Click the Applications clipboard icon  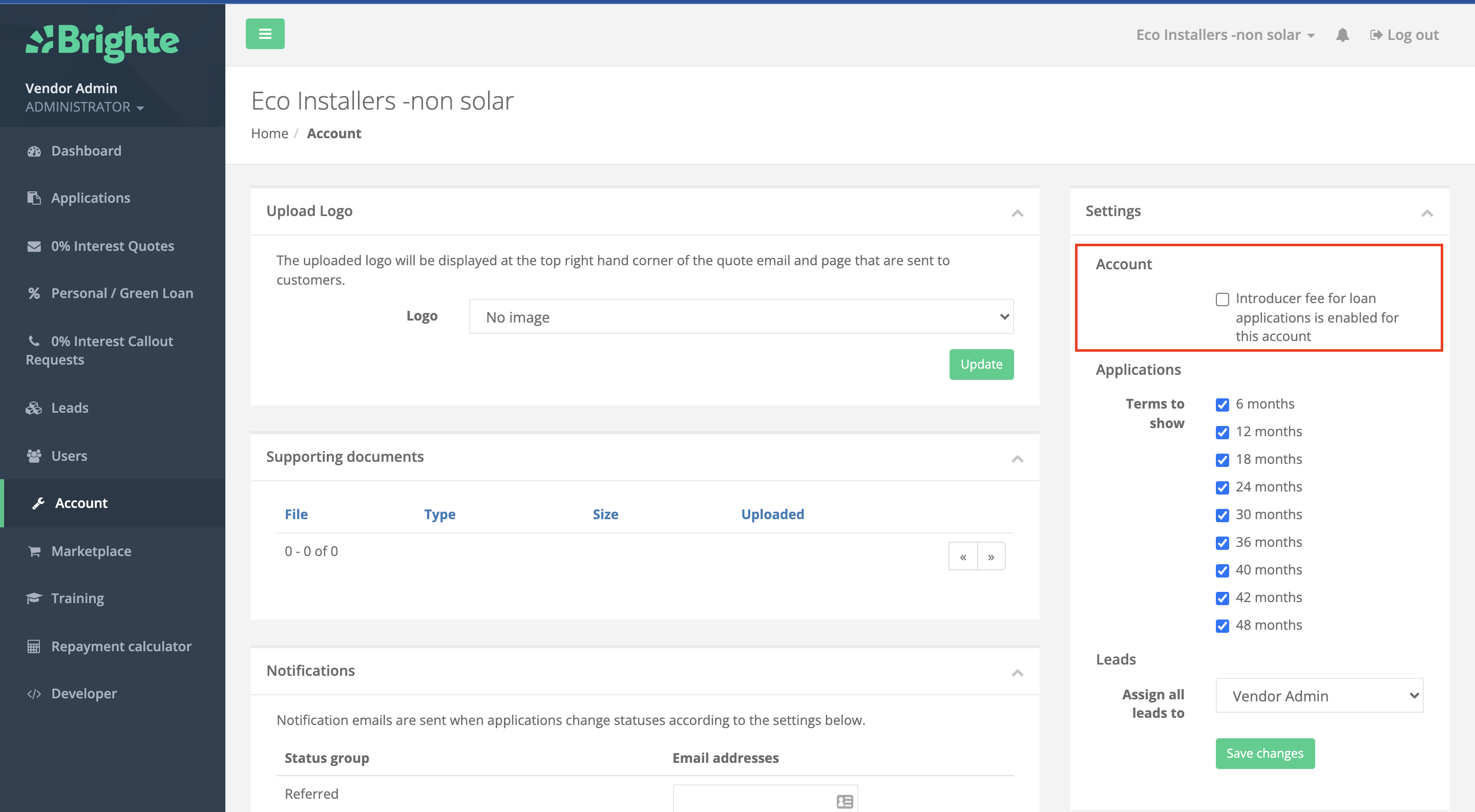pos(34,198)
